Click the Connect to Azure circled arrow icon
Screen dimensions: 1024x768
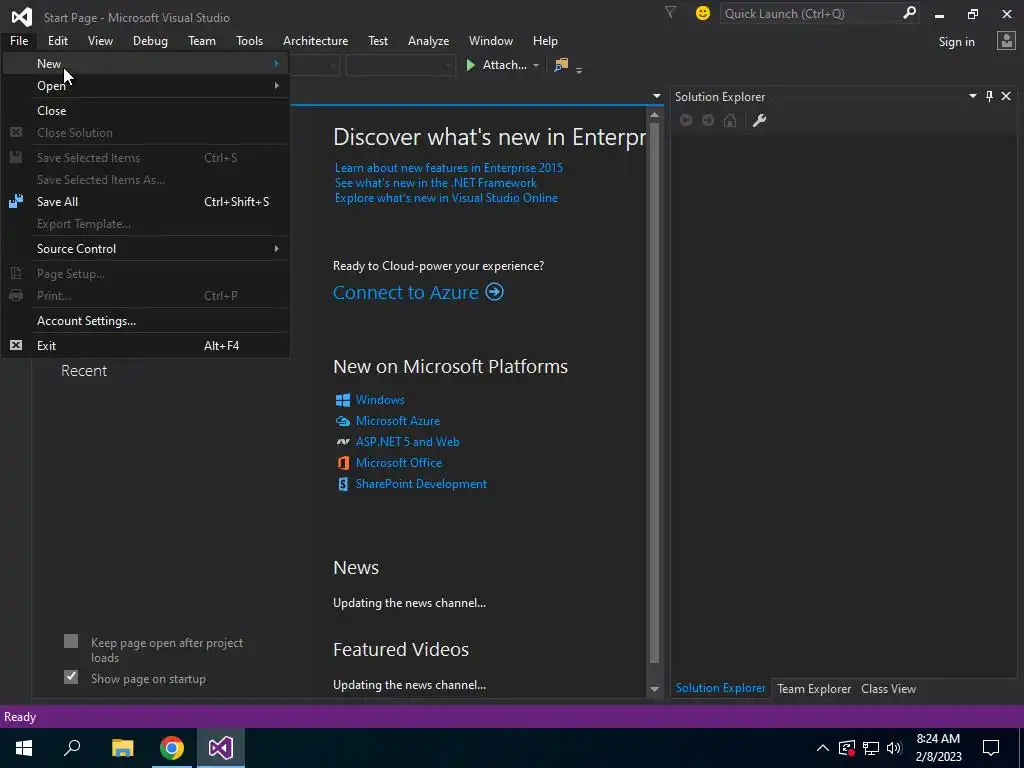(494, 291)
